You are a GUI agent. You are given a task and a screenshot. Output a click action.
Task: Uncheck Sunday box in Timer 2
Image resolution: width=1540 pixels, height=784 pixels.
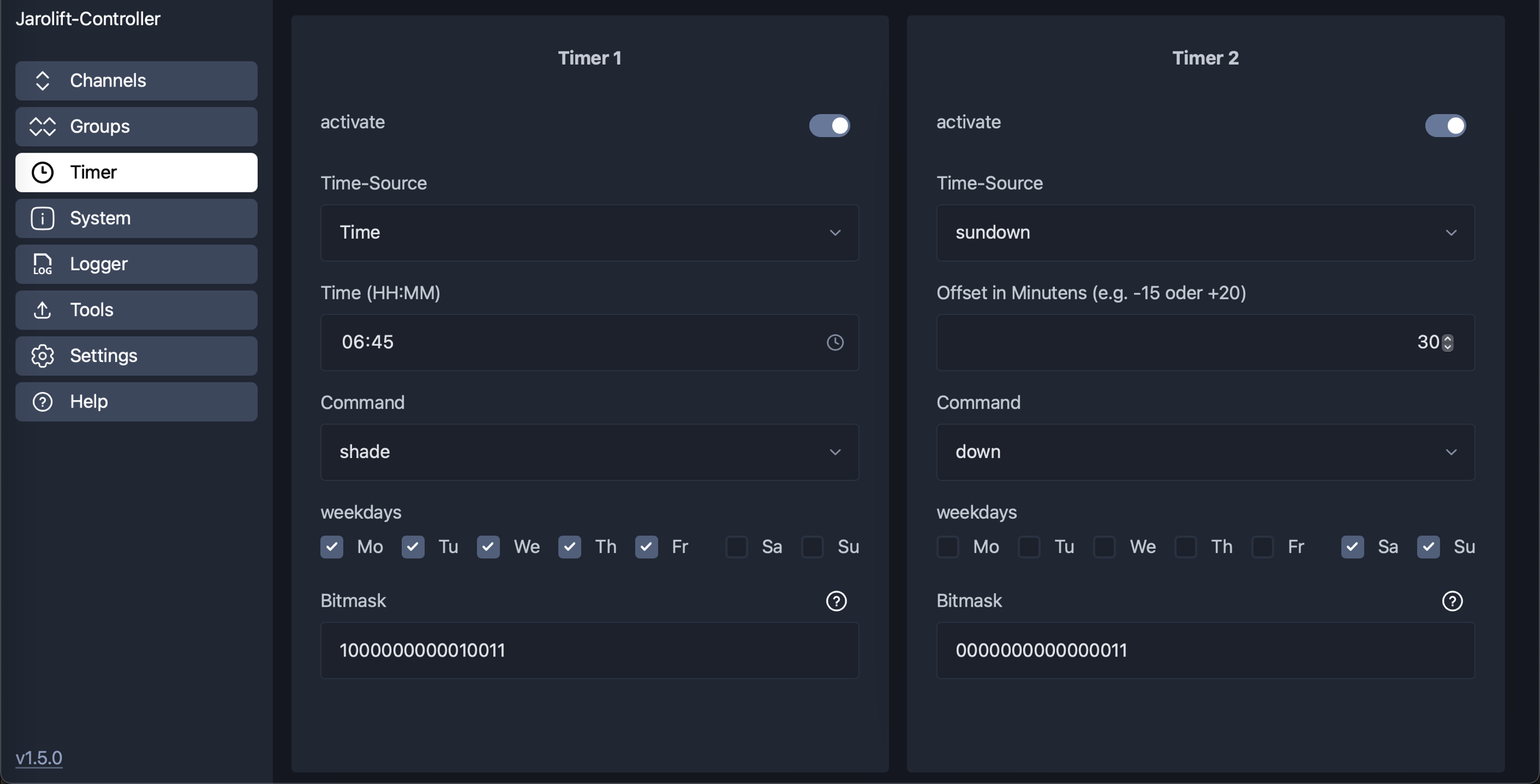1428,547
